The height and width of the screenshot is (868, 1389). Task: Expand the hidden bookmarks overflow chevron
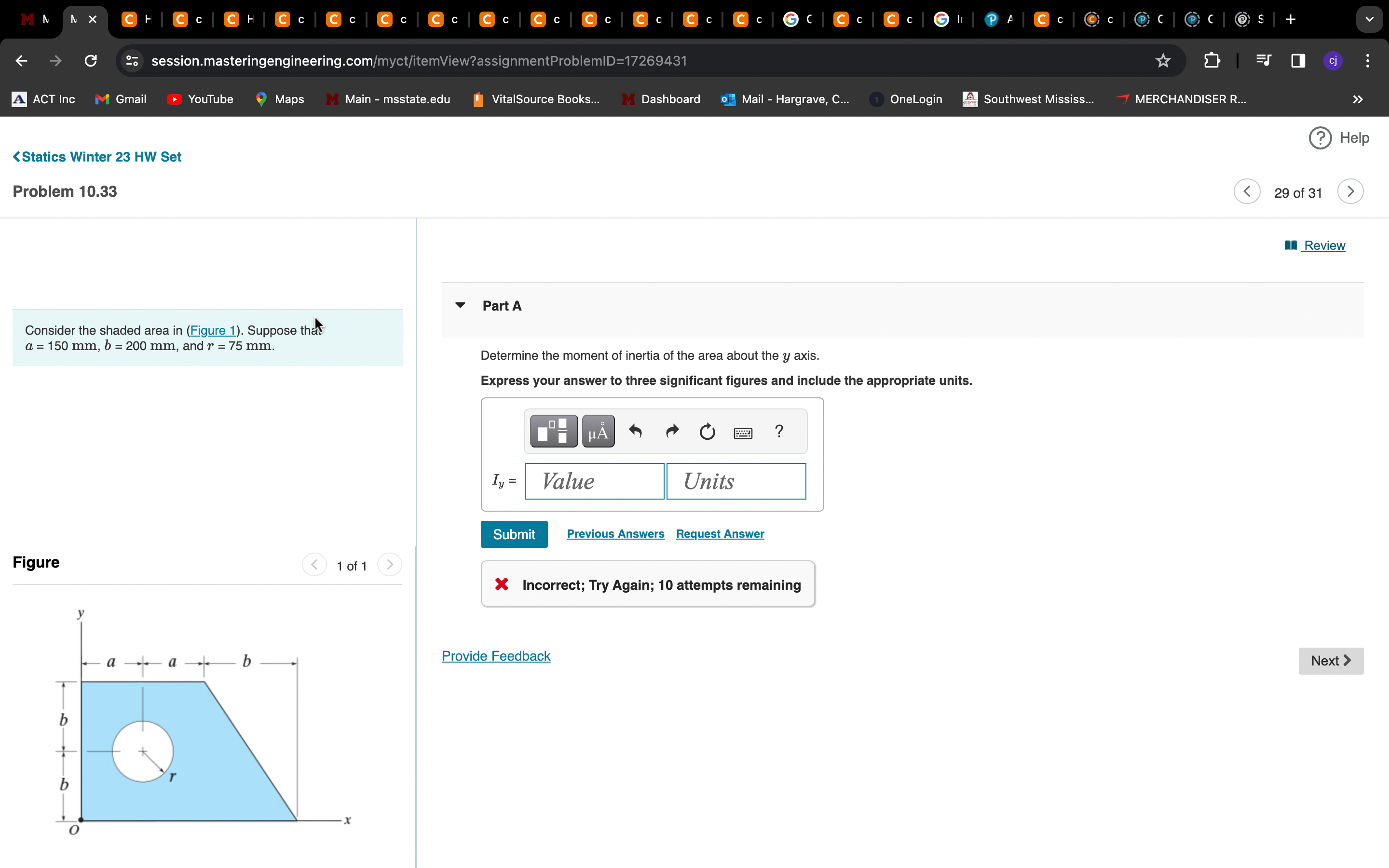[1358, 99]
